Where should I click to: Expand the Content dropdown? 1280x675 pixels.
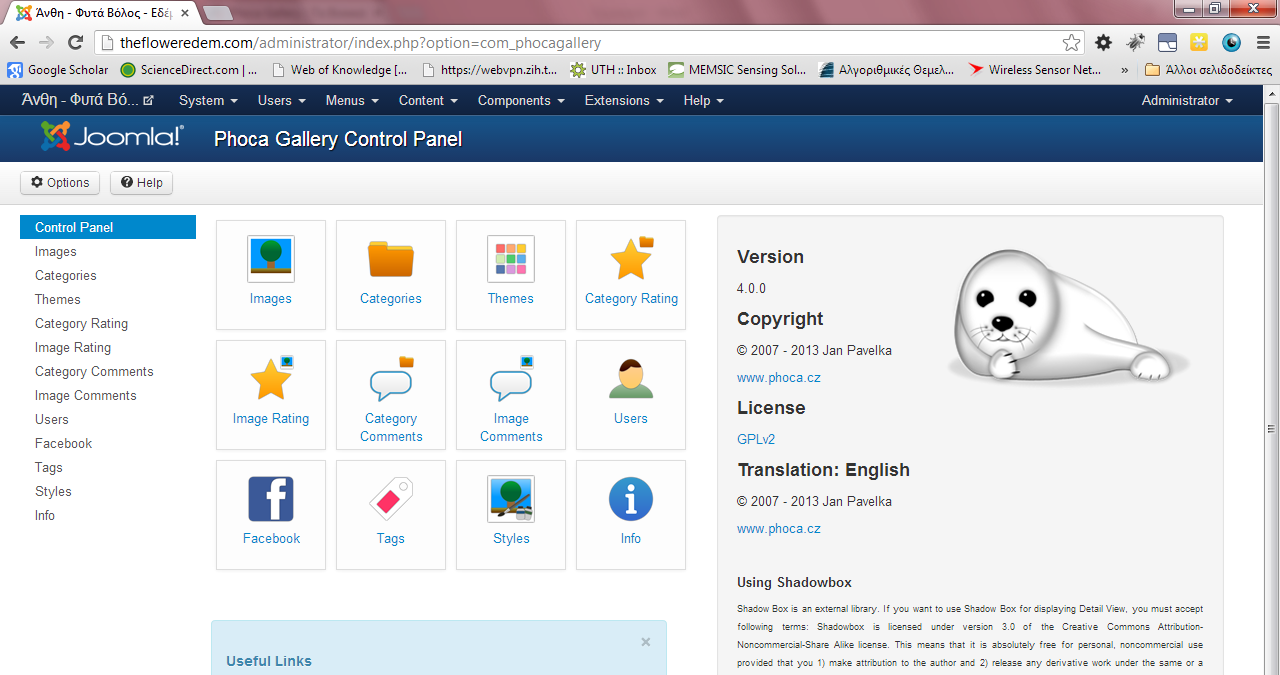tap(428, 100)
